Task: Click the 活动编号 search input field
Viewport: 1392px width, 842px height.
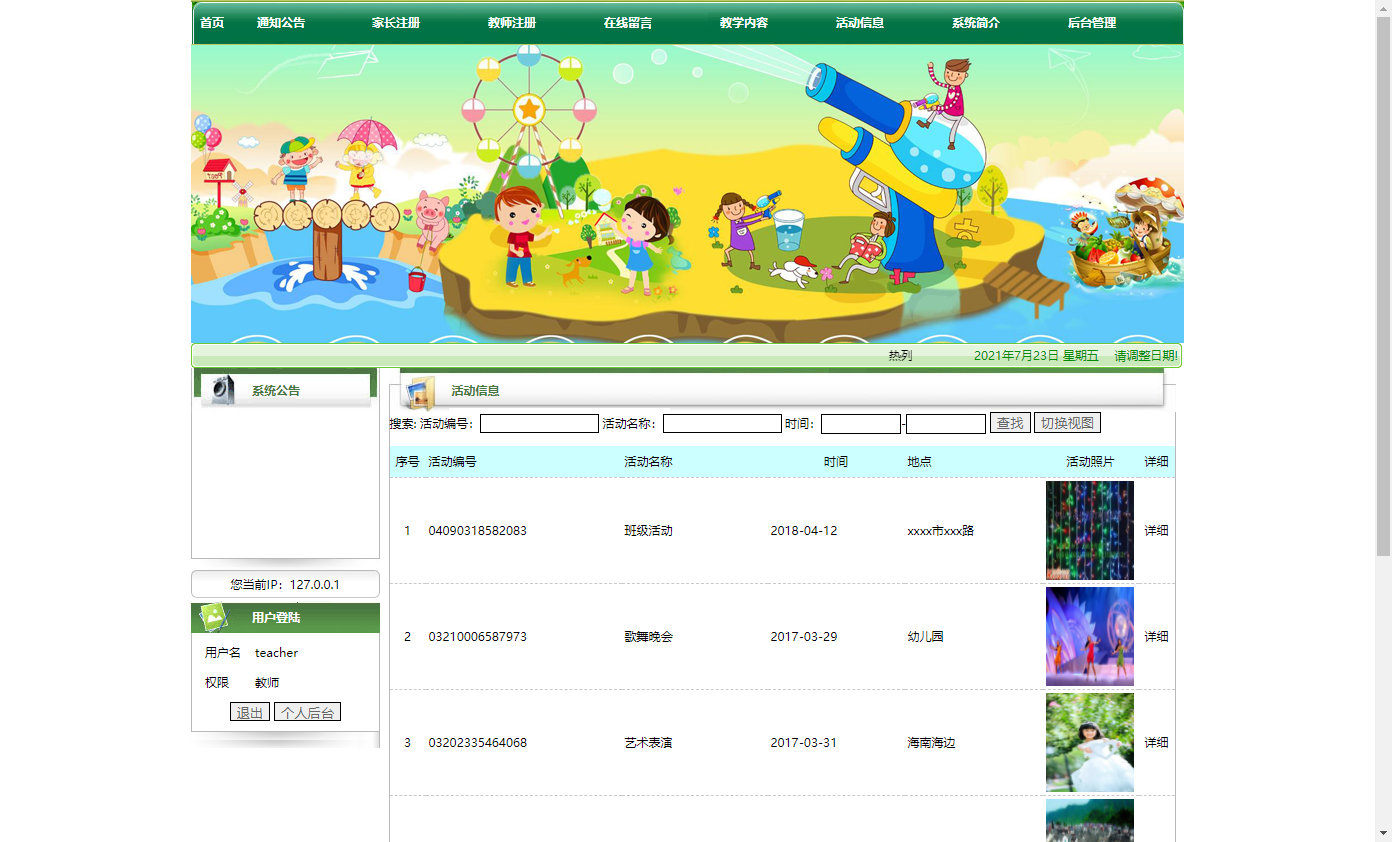Action: (x=538, y=423)
